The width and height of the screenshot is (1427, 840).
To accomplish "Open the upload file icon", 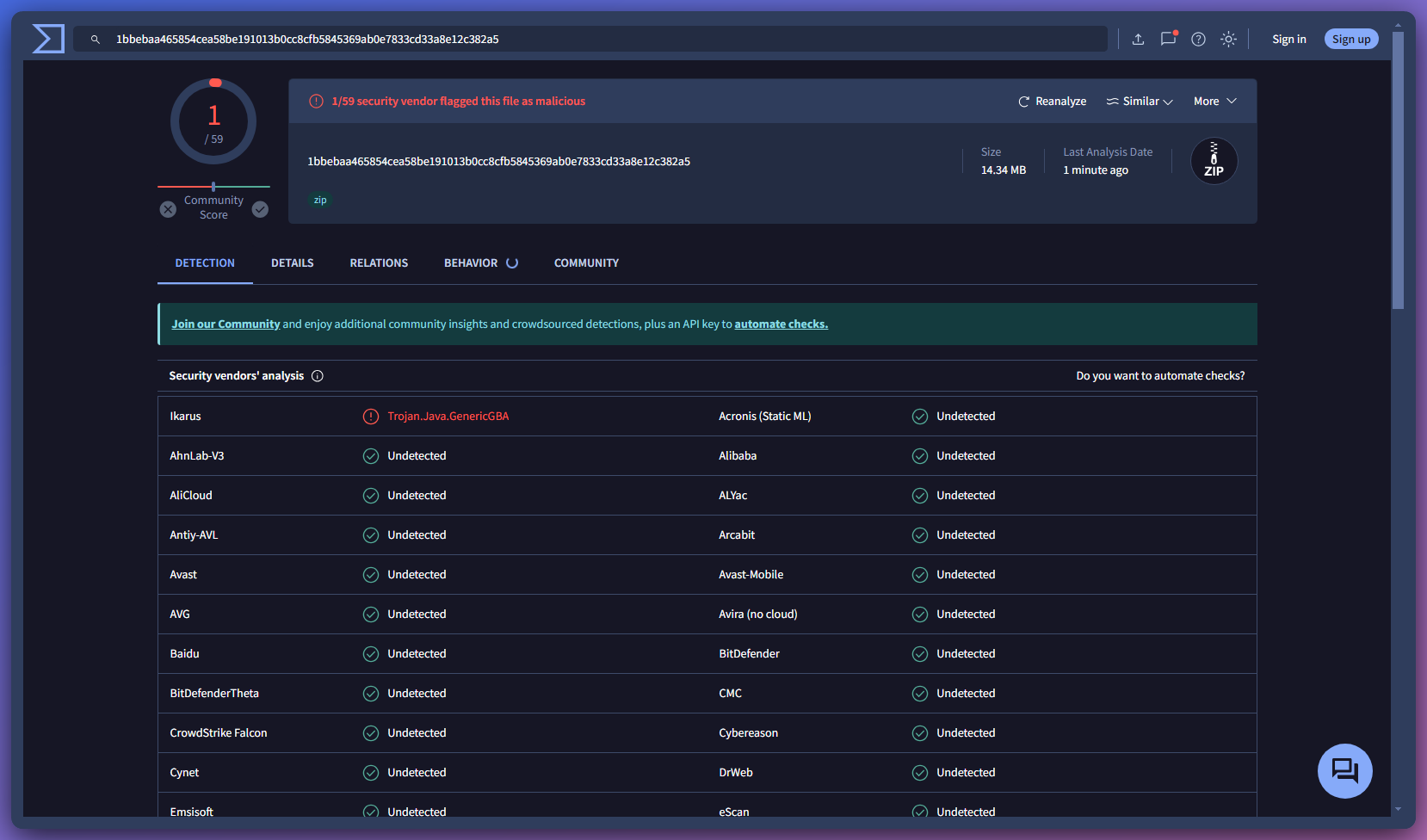I will pyautogui.click(x=1138, y=40).
